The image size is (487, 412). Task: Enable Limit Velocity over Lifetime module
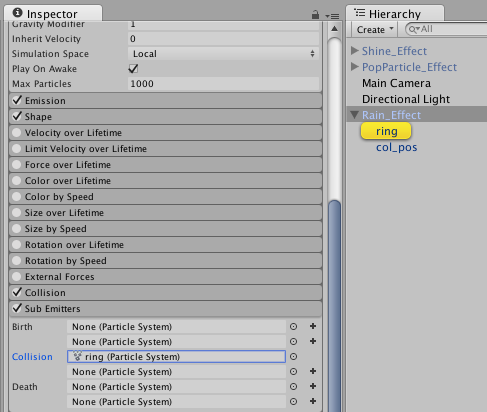click(16, 149)
